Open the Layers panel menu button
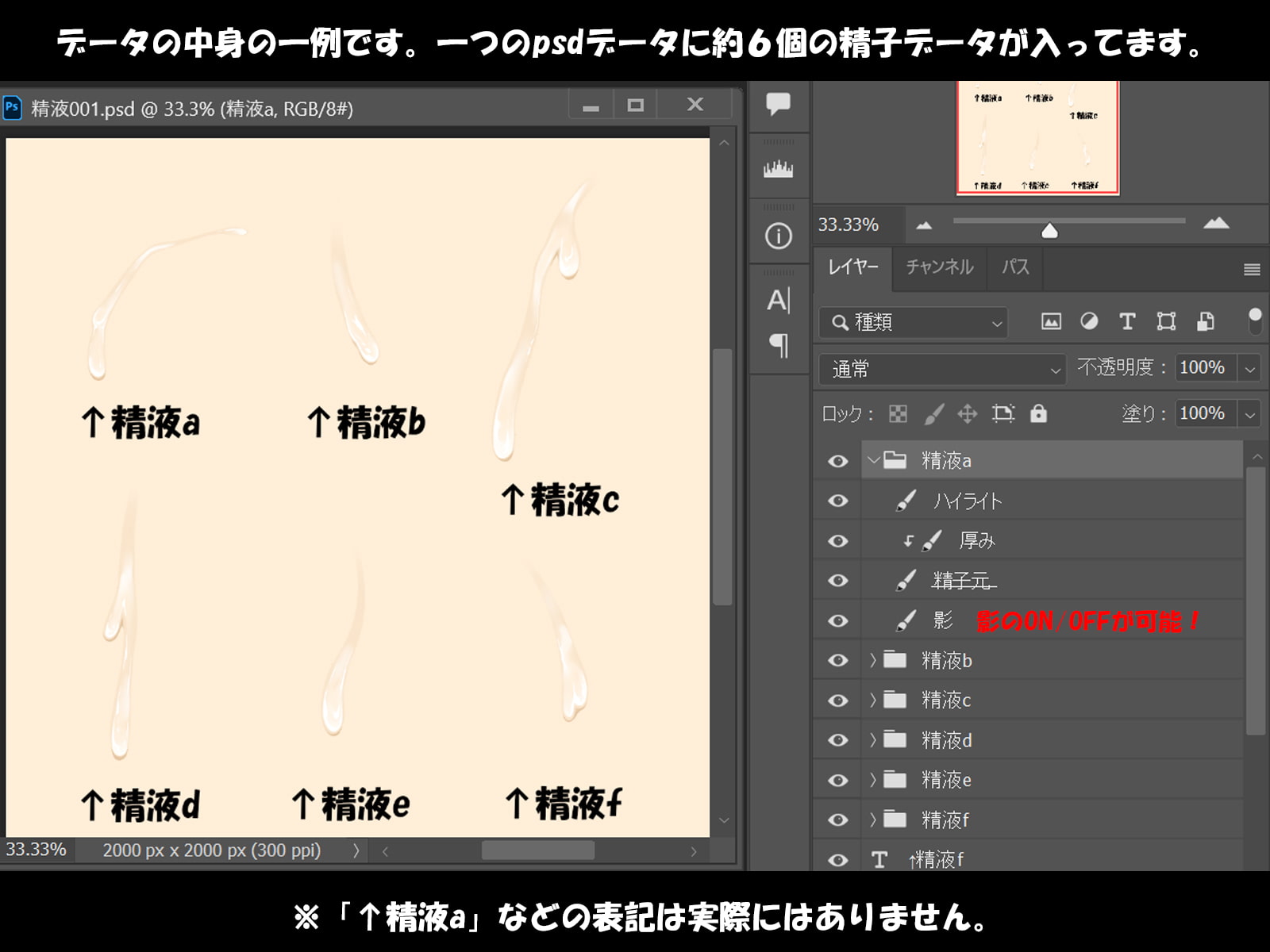Image resolution: width=1270 pixels, height=952 pixels. tap(1252, 270)
